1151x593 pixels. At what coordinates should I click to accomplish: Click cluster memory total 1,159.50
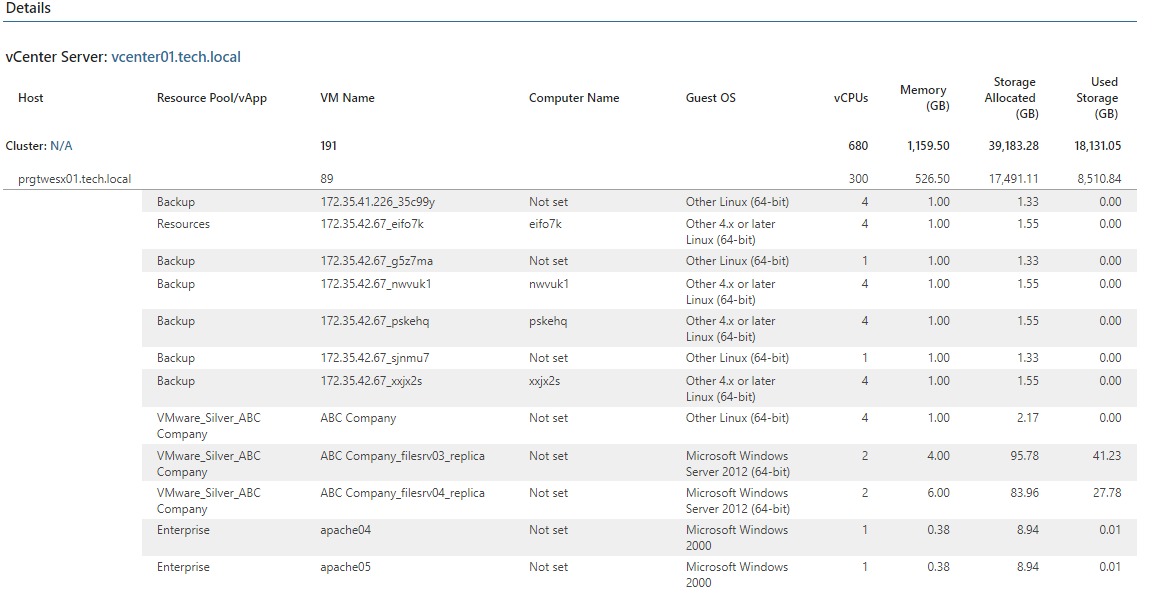[x=929, y=146]
